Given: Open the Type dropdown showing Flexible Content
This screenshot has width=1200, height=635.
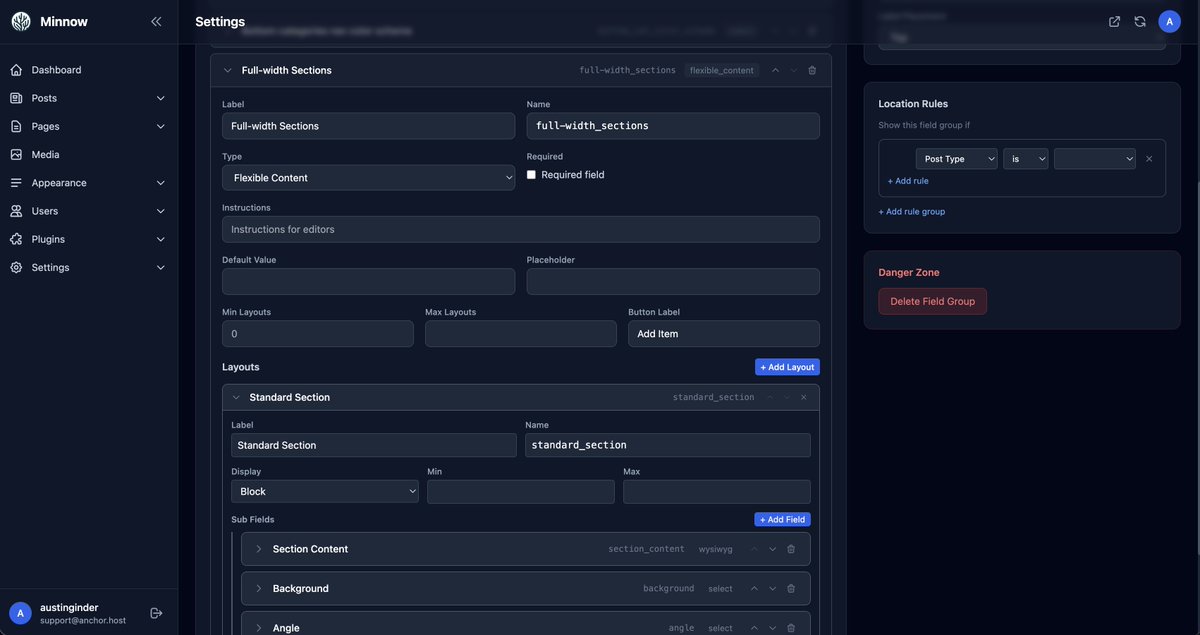Looking at the screenshot, I should [x=368, y=178].
